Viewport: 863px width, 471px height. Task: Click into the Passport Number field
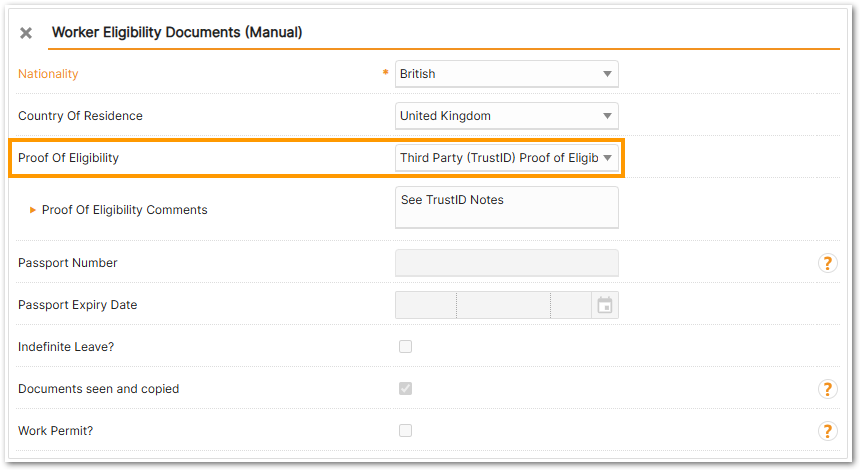pyautogui.click(x=506, y=263)
